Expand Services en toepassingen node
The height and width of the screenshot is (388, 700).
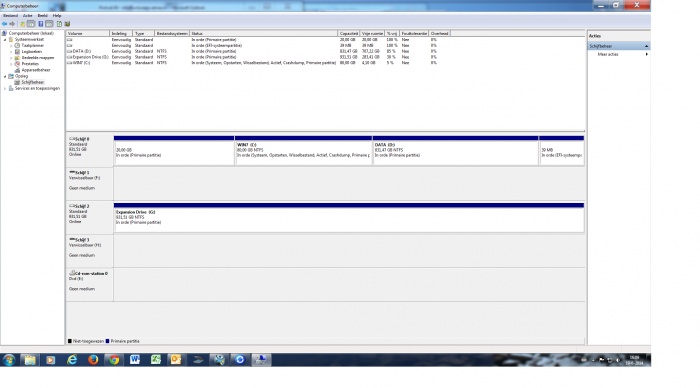click(x=5, y=88)
